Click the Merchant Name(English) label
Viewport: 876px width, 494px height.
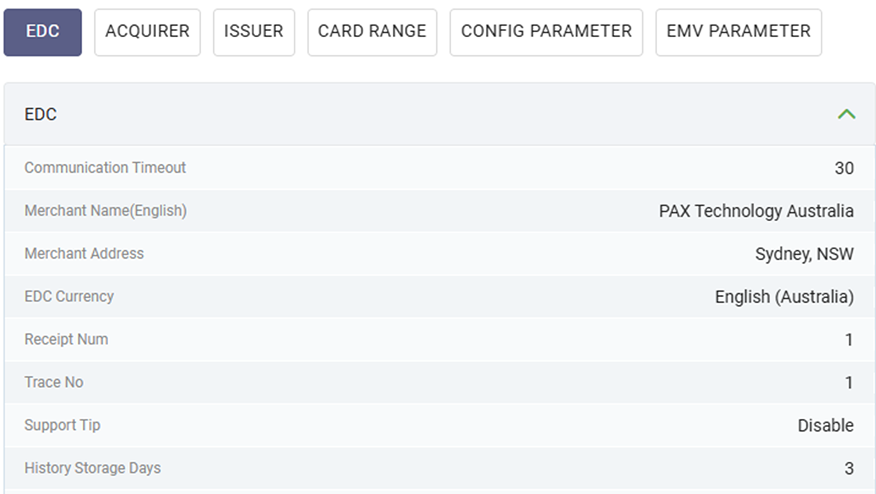105,211
